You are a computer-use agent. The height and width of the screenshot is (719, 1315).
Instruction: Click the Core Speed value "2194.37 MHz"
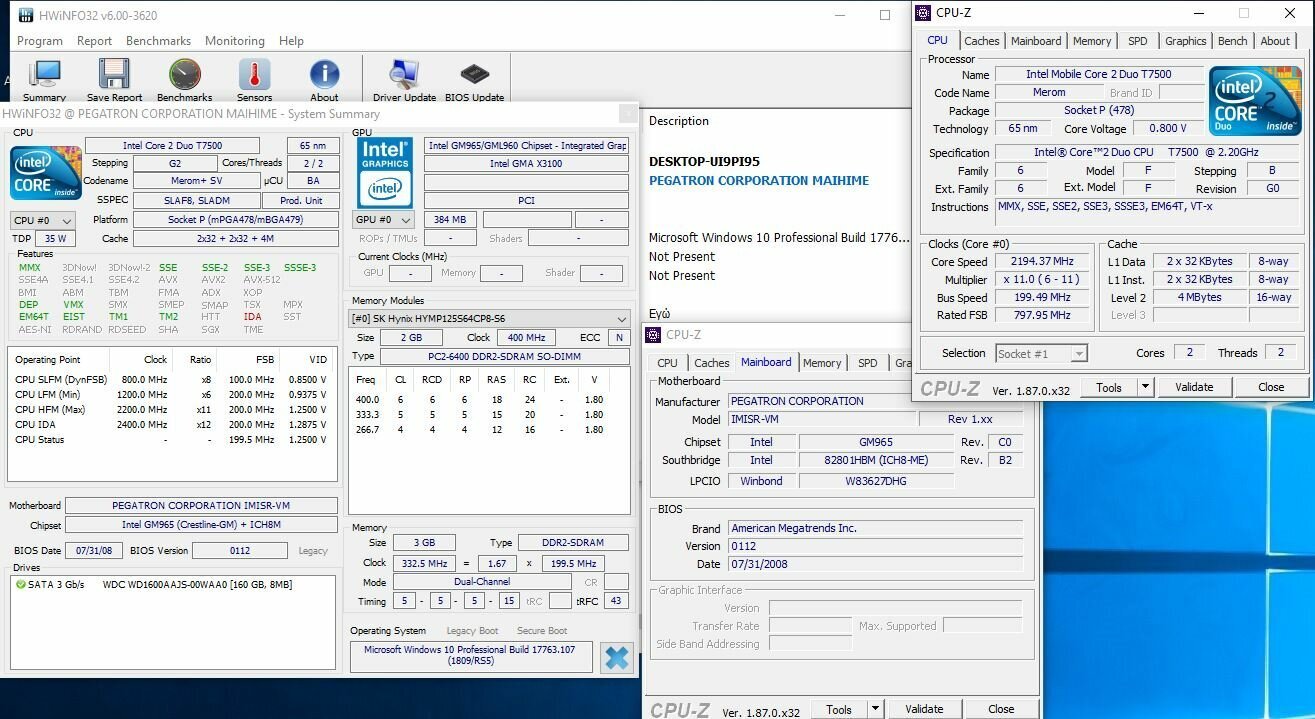tap(1043, 262)
